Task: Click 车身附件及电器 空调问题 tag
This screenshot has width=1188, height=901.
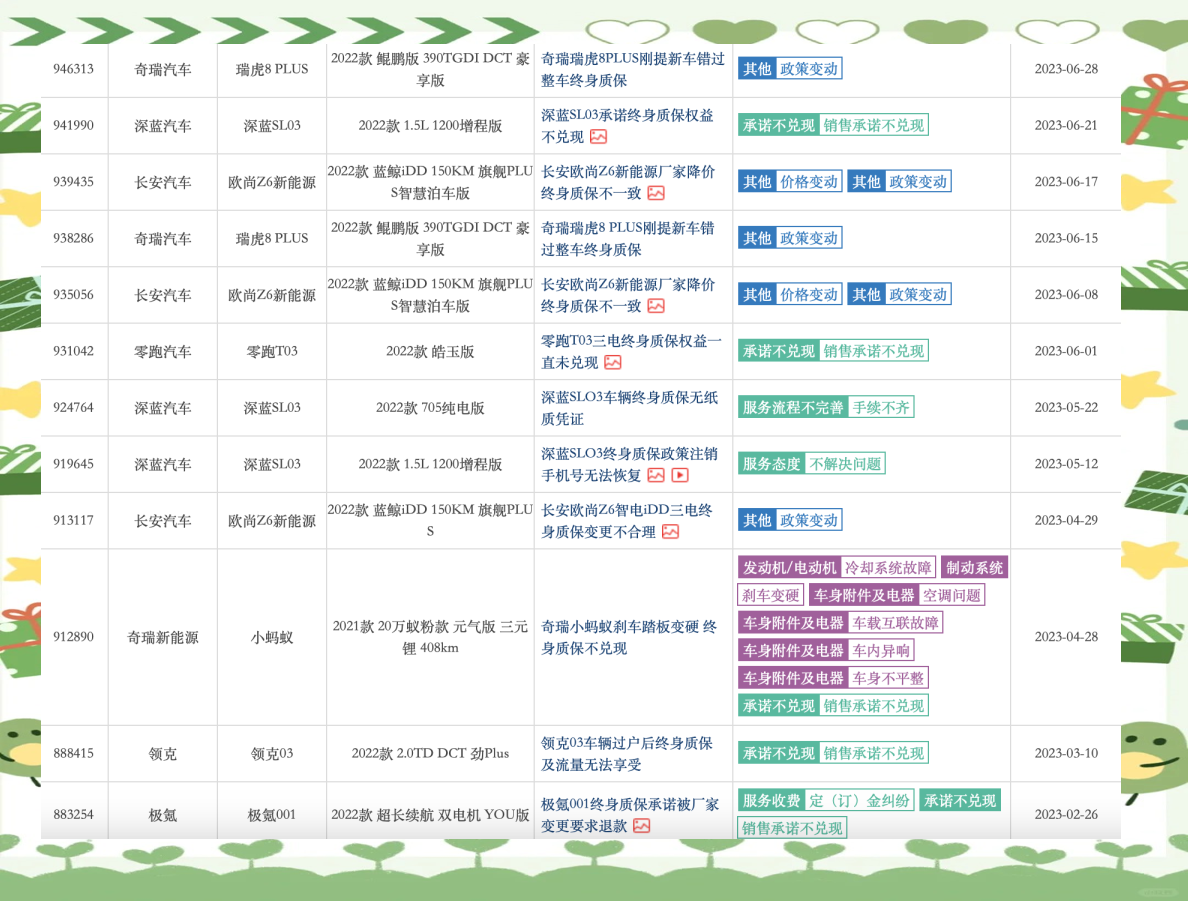Action: tap(897, 596)
